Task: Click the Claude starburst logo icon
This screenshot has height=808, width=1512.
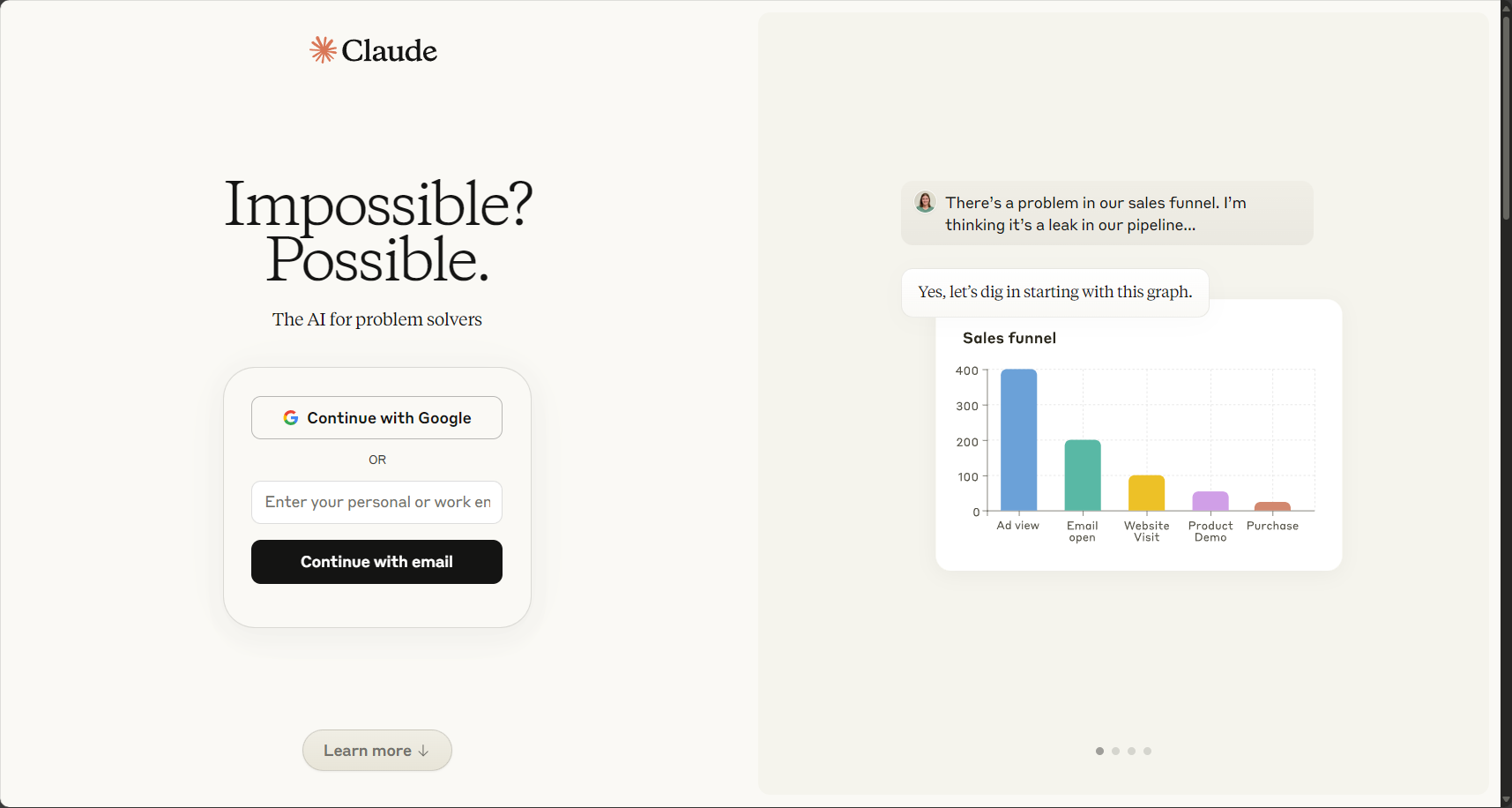Action: click(x=324, y=50)
